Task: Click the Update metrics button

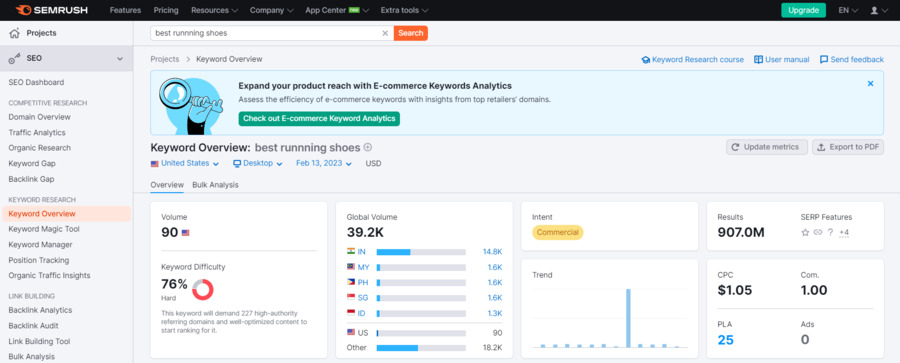Action: pos(767,147)
